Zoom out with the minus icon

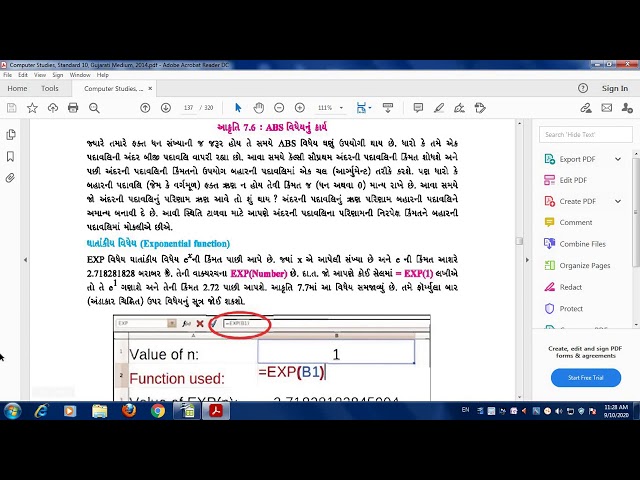[279, 108]
